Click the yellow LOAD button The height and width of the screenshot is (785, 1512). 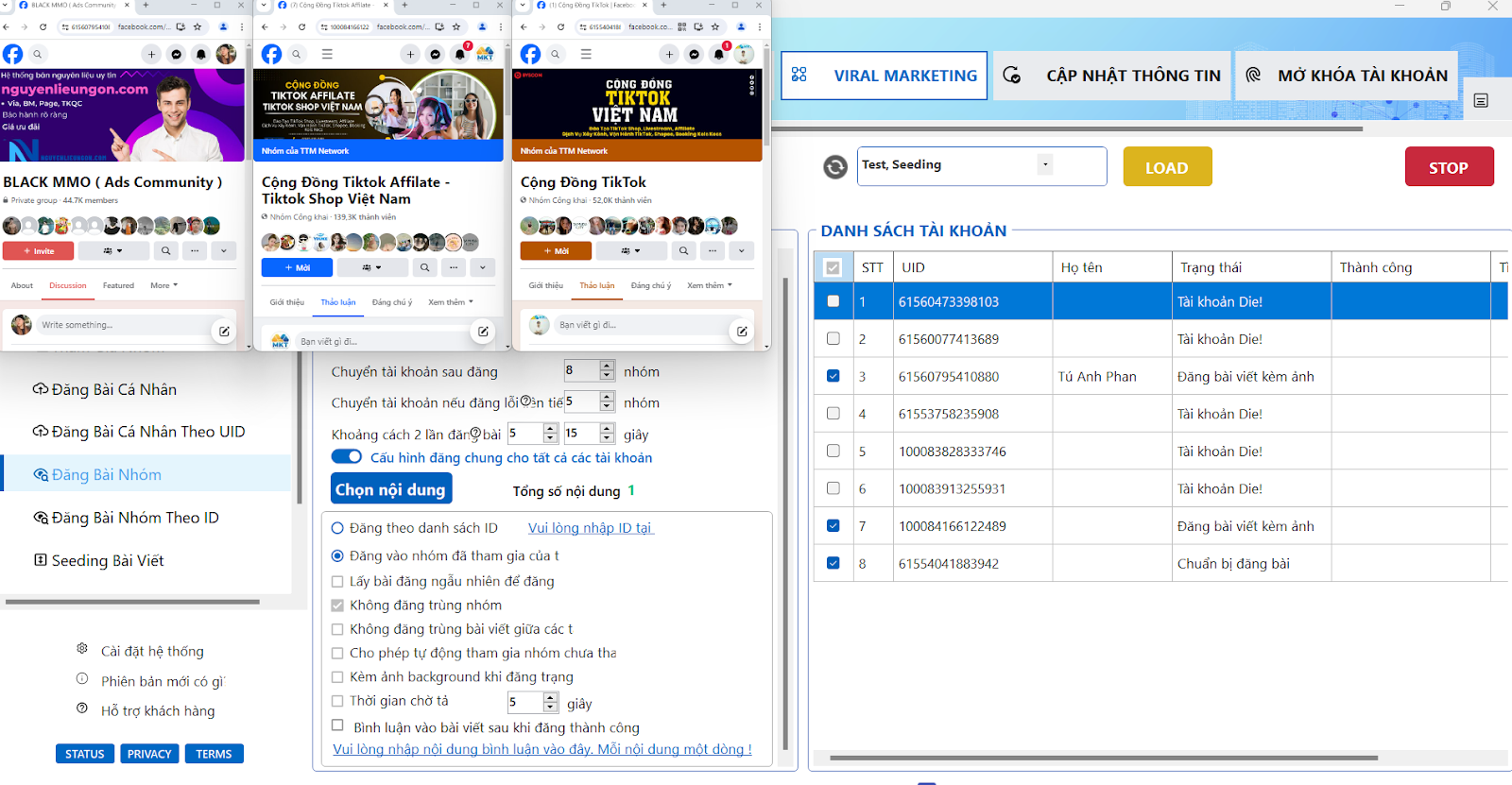point(1167,167)
